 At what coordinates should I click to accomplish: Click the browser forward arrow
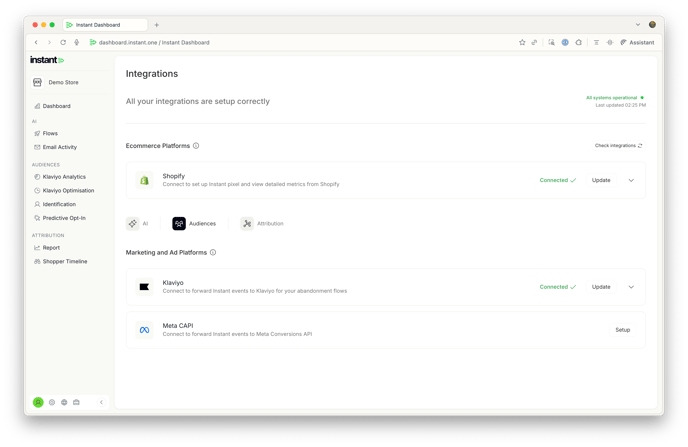[49, 43]
